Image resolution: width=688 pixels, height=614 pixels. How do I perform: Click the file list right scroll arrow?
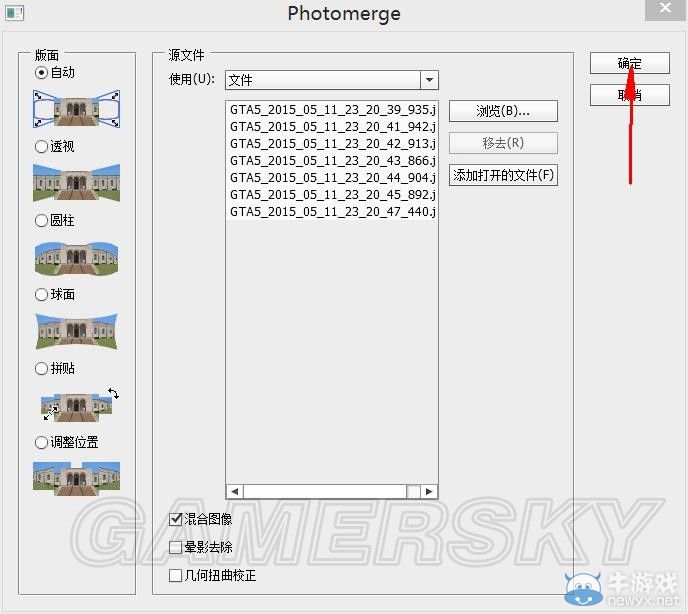429,491
